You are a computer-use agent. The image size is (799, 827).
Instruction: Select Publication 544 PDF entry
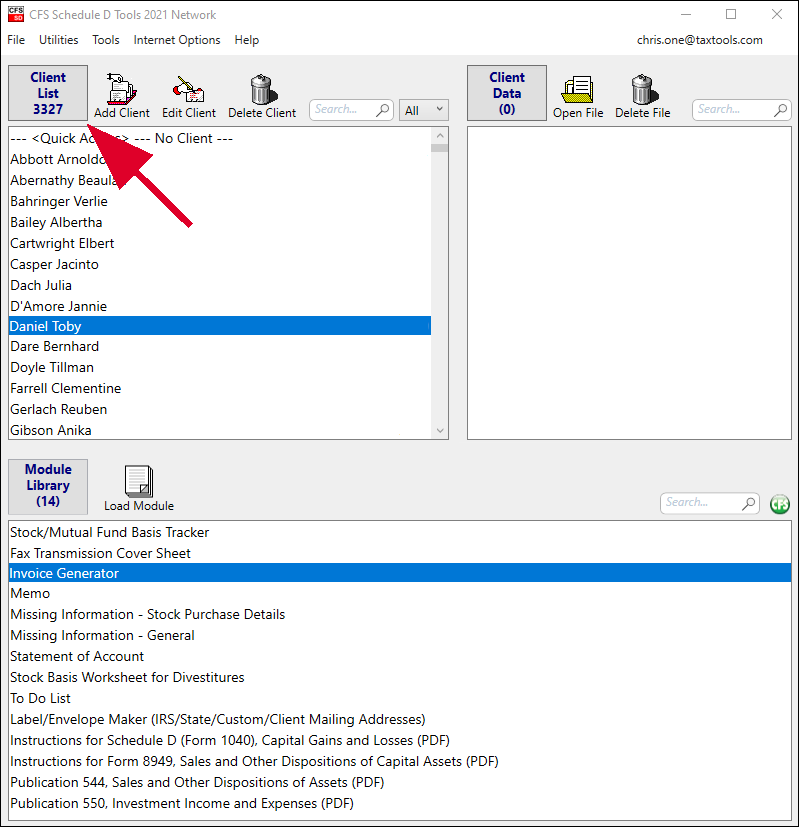(x=400, y=783)
